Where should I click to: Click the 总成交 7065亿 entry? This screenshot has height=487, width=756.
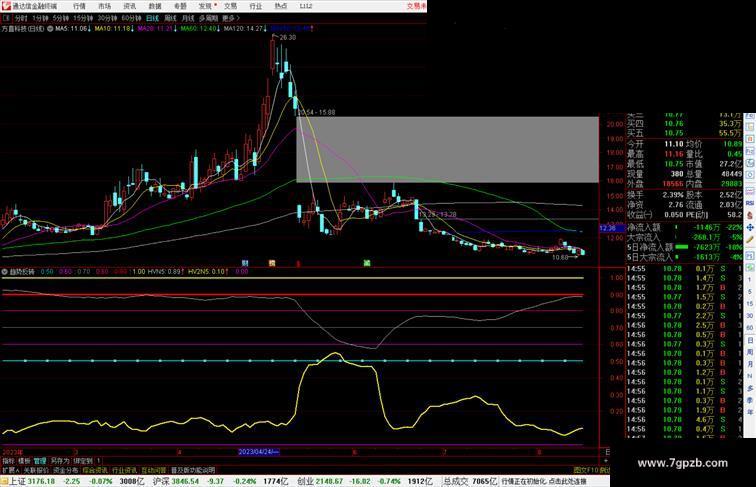coord(470,481)
